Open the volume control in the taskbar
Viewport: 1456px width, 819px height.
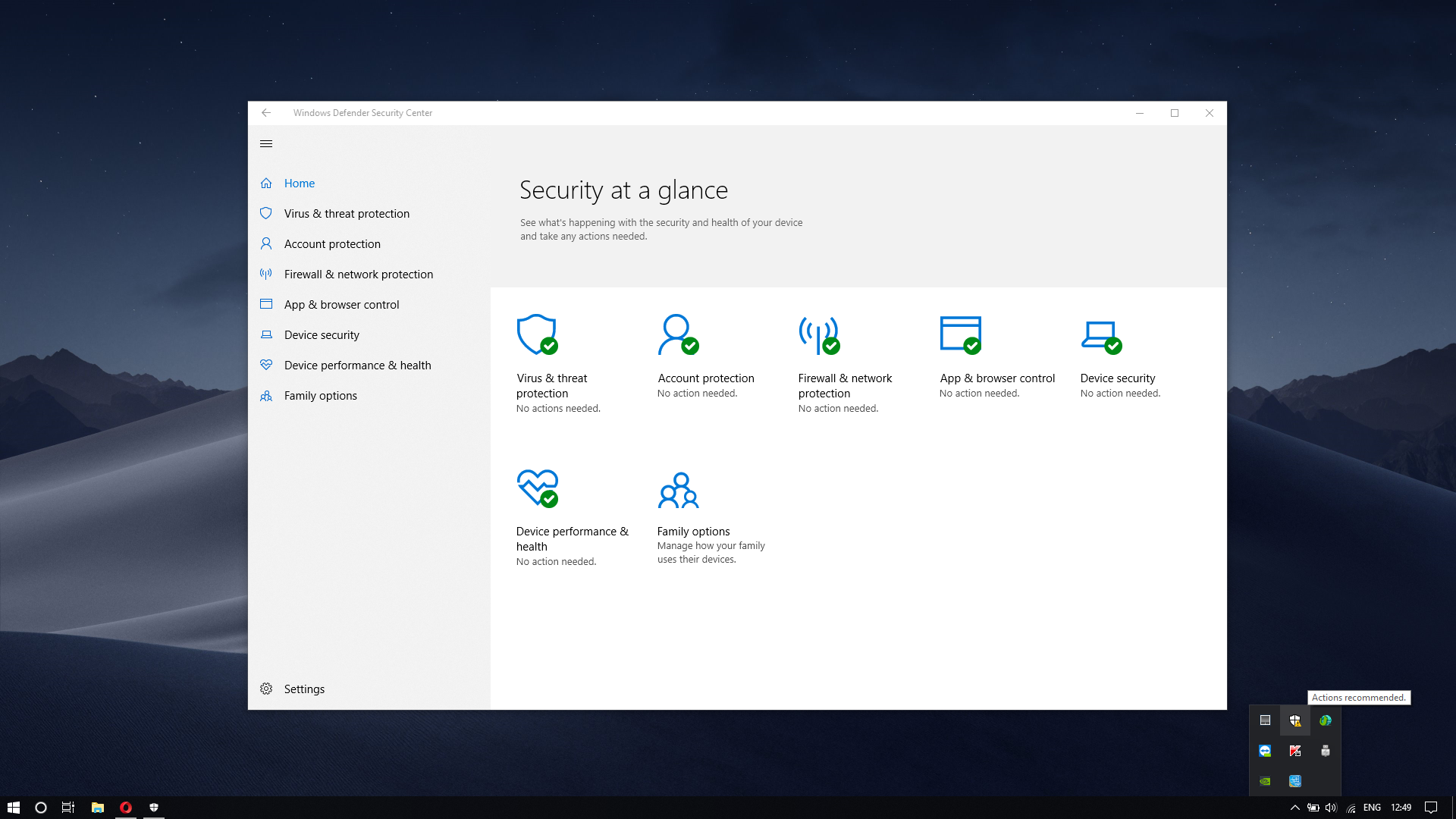tap(1332, 808)
